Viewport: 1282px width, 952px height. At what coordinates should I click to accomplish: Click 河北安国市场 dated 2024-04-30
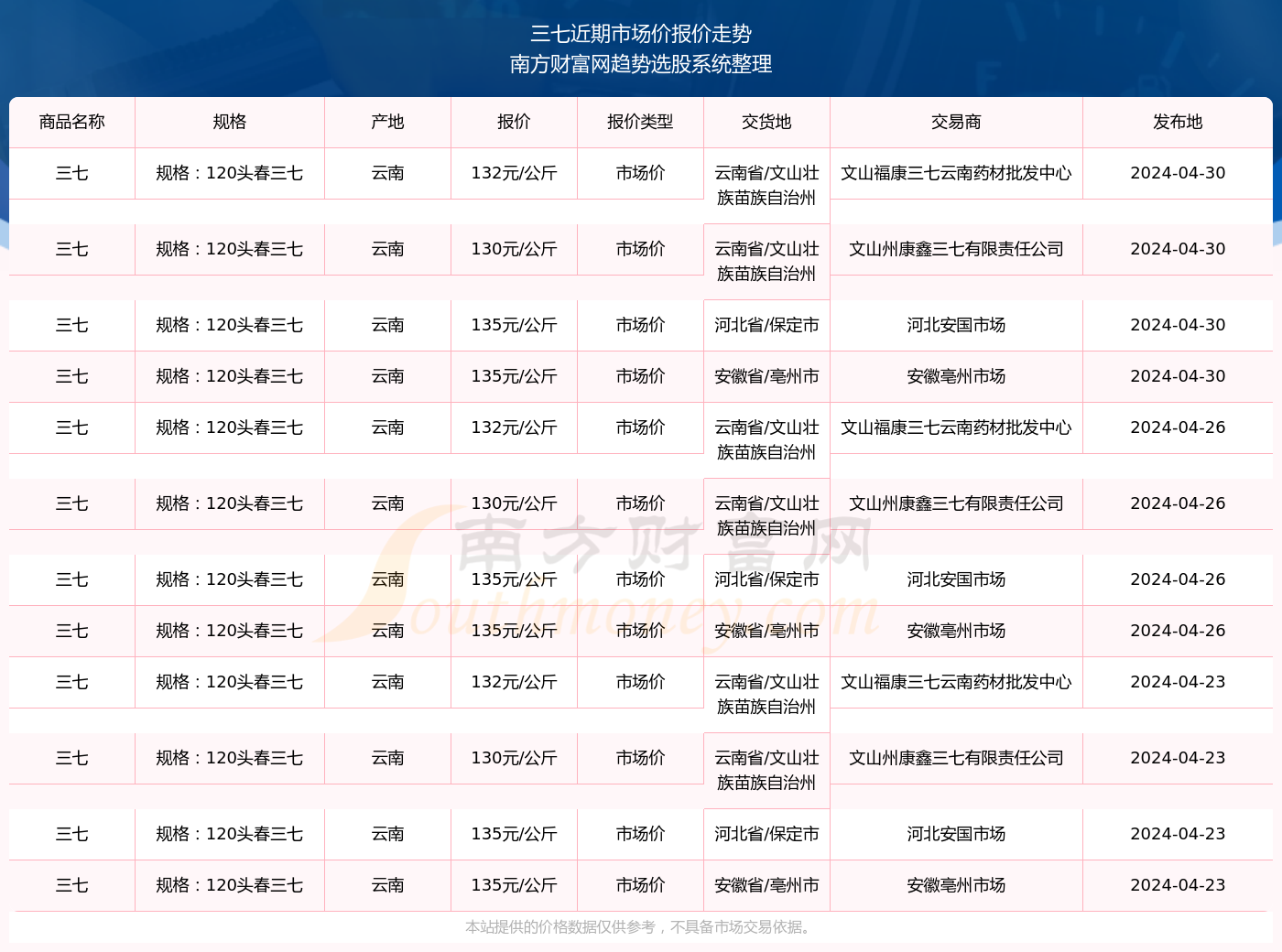coord(956,324)
